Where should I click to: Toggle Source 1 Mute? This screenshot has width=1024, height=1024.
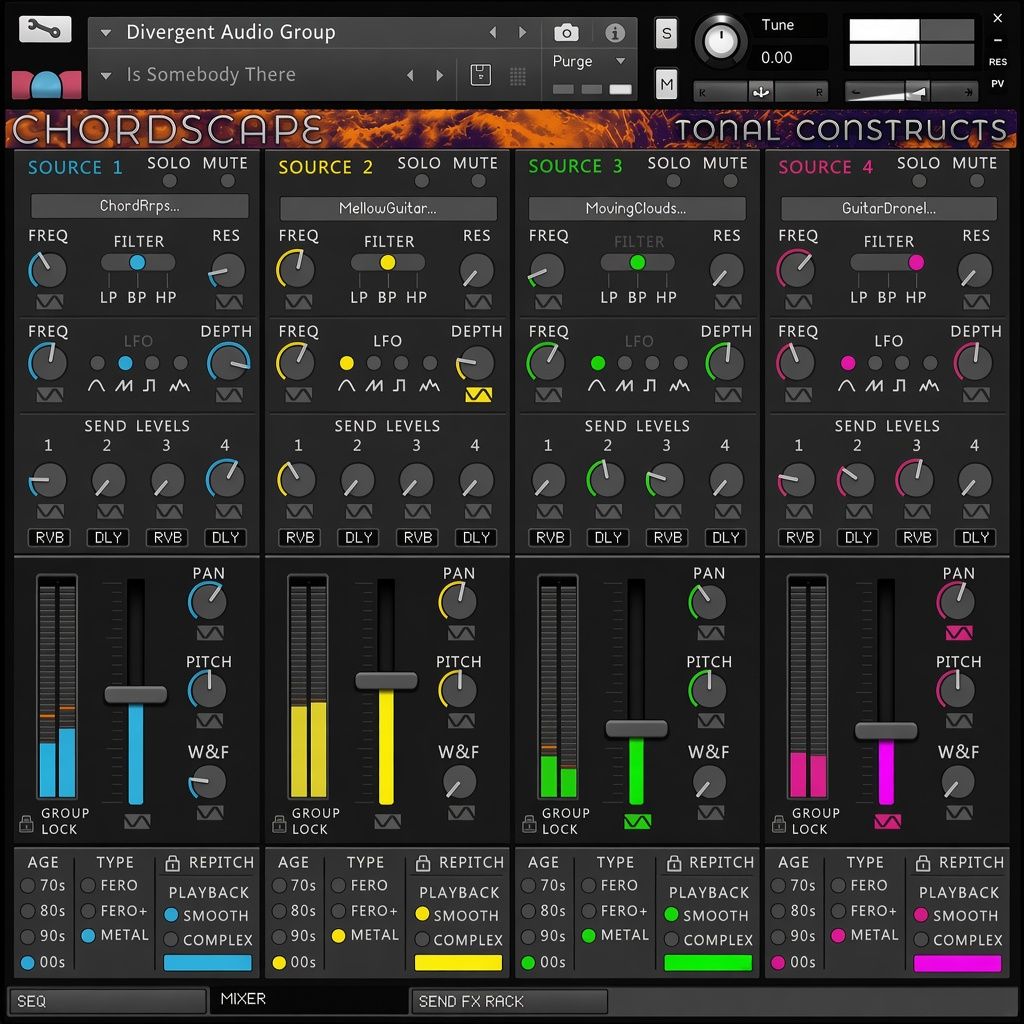[x=227, y=181]
